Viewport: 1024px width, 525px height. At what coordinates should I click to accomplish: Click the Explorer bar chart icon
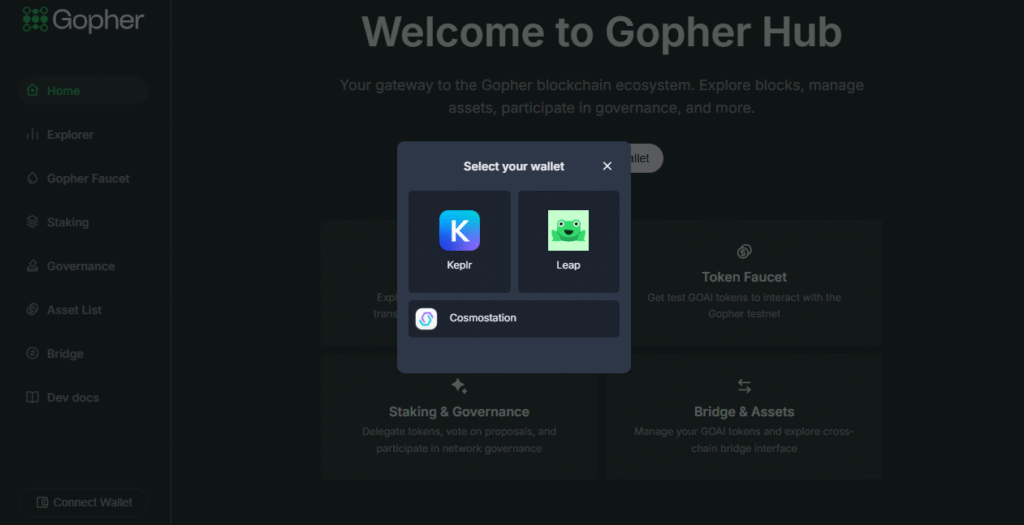click(x=32, y=135)
